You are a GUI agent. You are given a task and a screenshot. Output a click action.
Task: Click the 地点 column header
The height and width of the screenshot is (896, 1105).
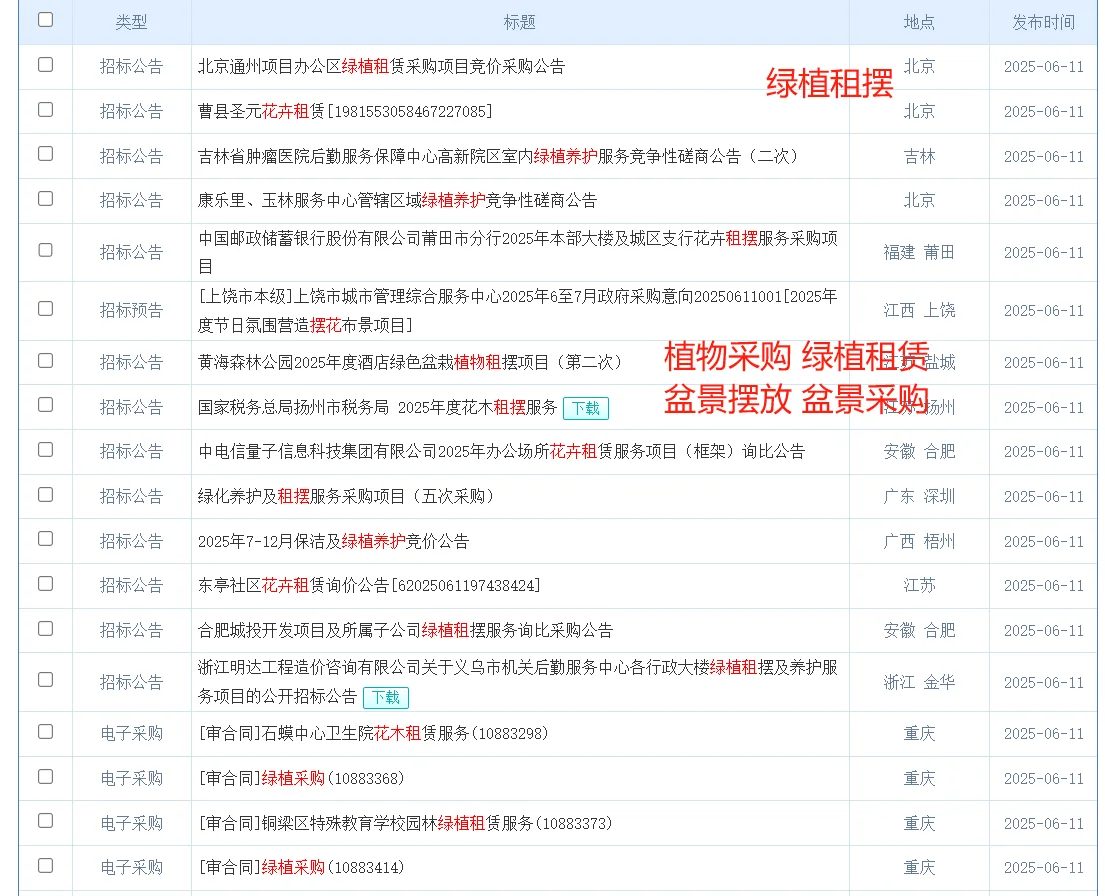[919, 21]
